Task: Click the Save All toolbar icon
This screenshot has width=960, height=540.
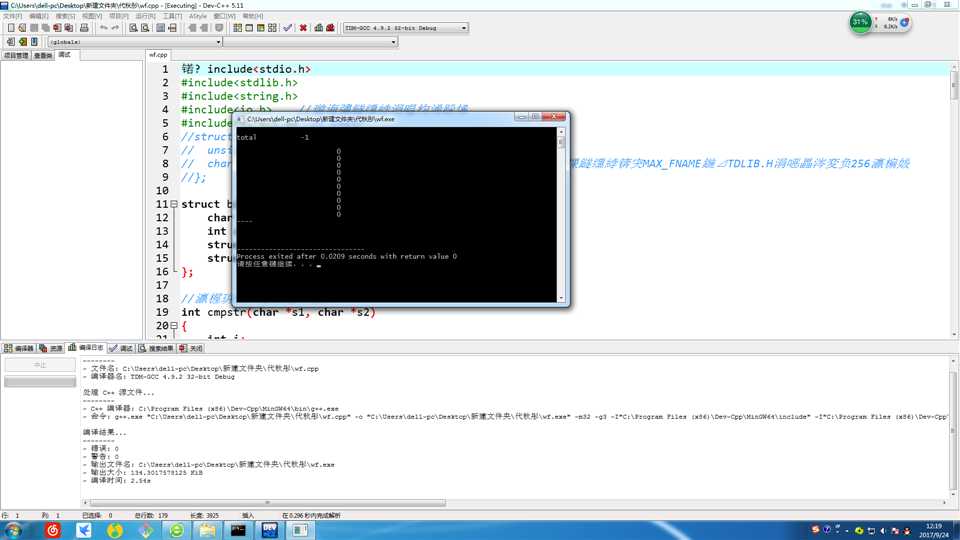Action: (45, 28)
